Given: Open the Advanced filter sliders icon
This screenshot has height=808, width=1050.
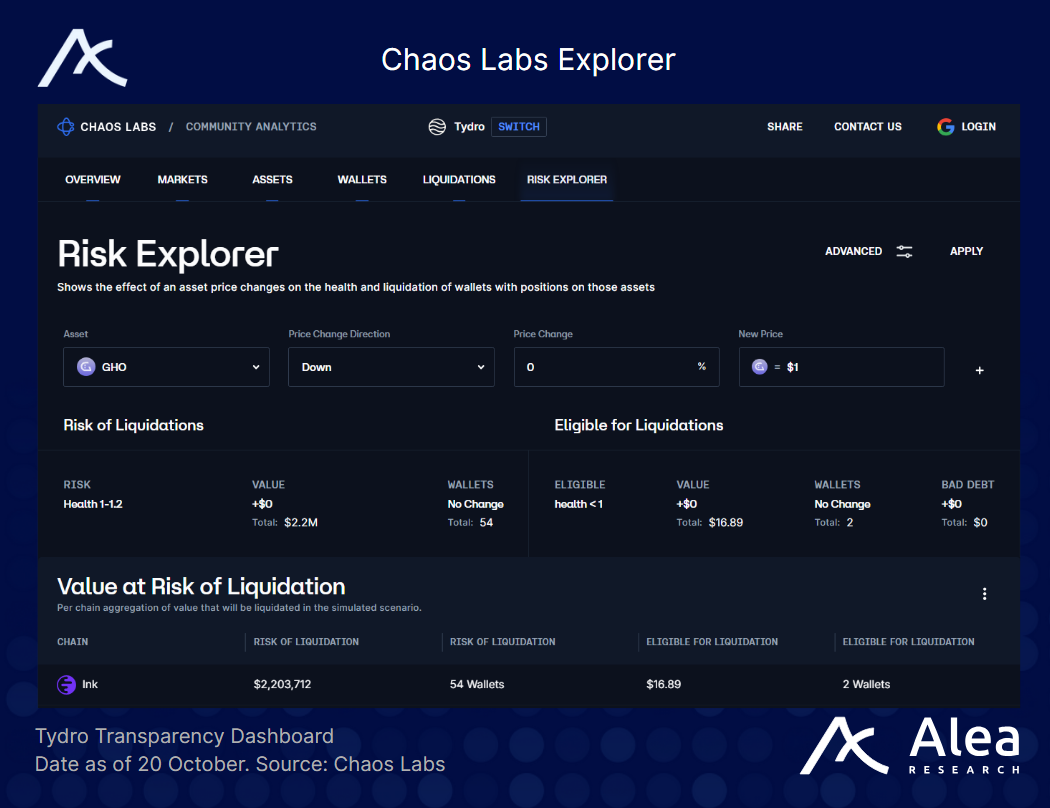Looking at the screenshot, I should click(x=904, y=252).
